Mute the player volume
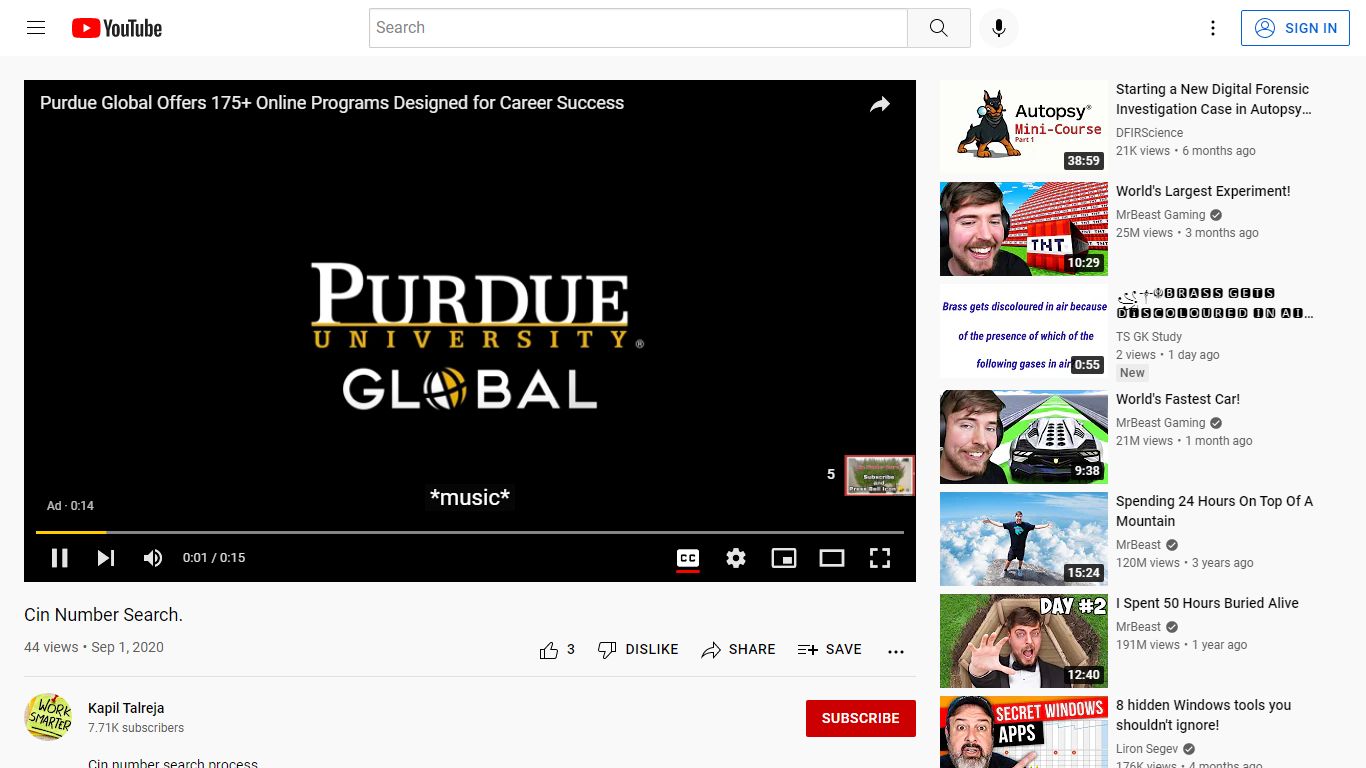 pos(152,558)
